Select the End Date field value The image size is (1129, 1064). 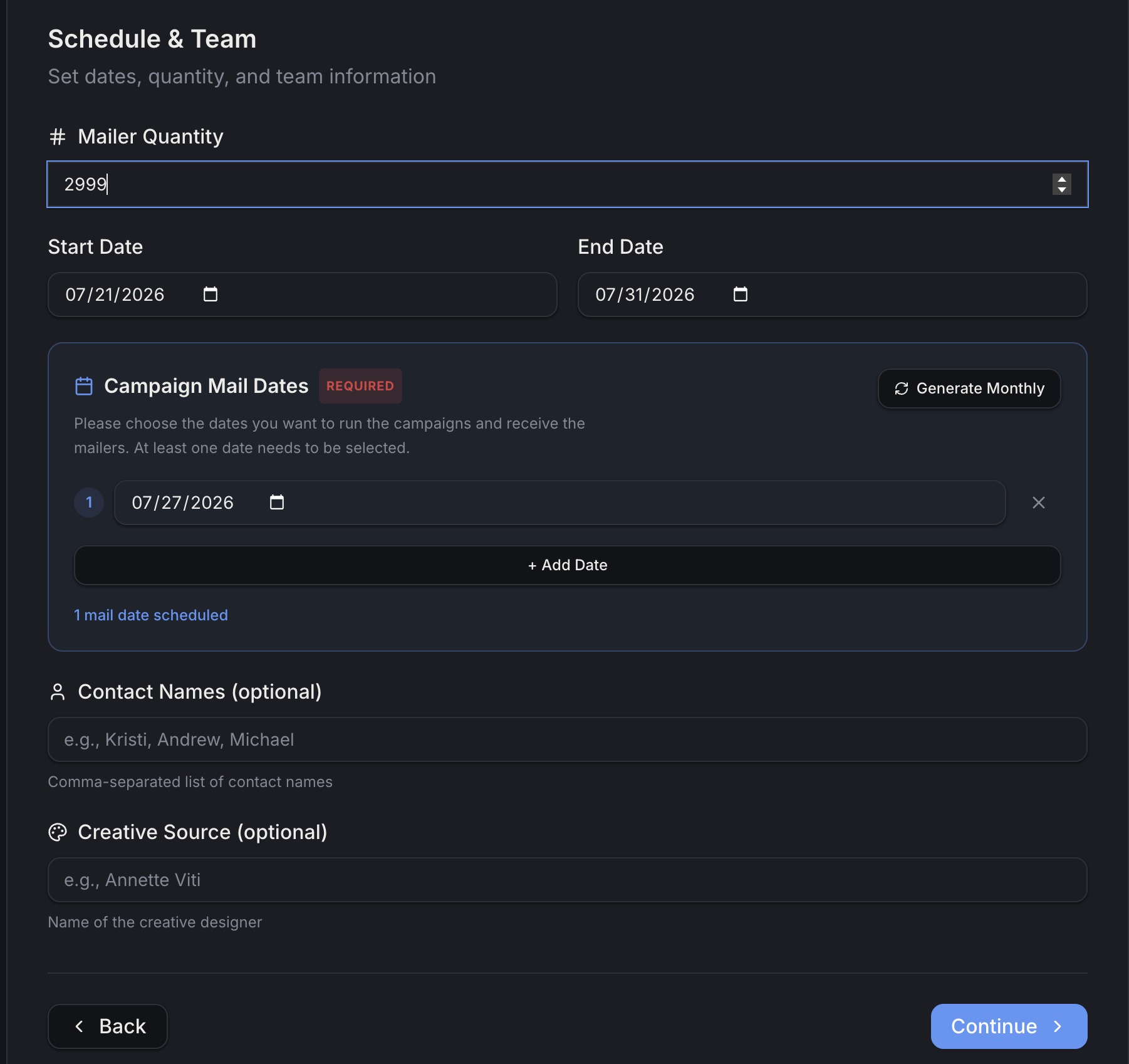click(x=645, y=295)
